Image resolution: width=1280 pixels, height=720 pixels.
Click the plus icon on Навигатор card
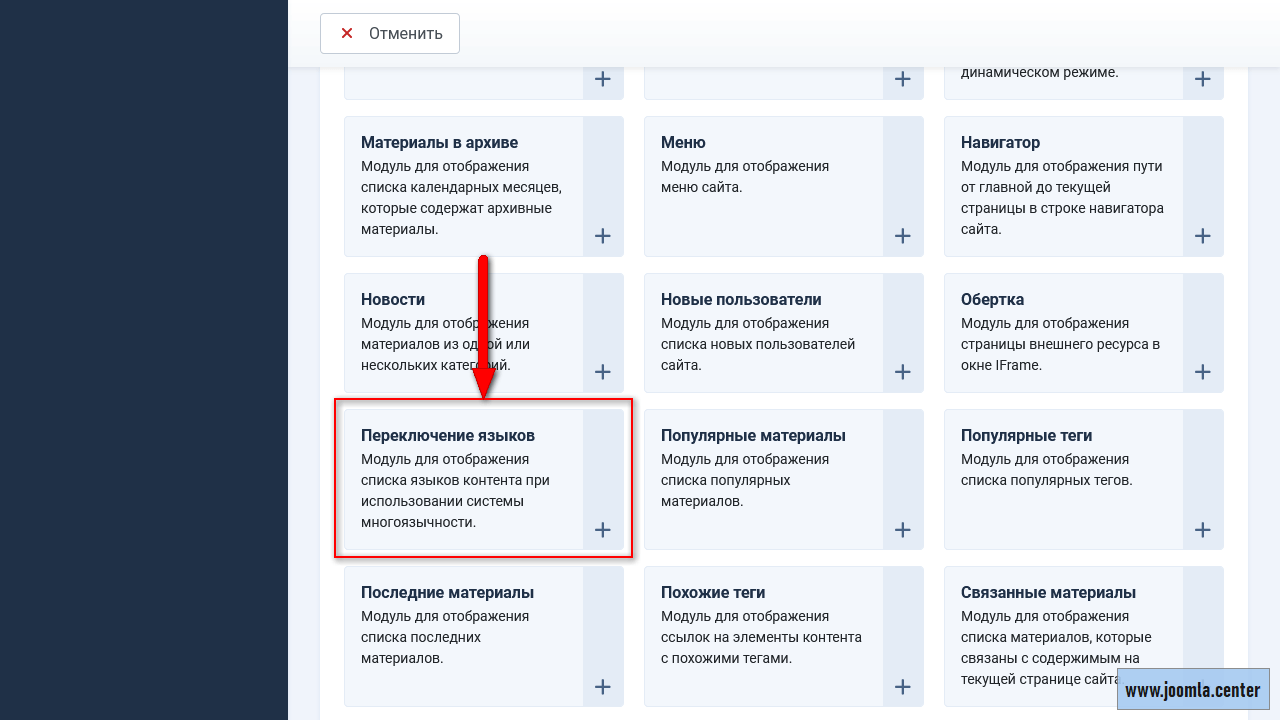1202,236
